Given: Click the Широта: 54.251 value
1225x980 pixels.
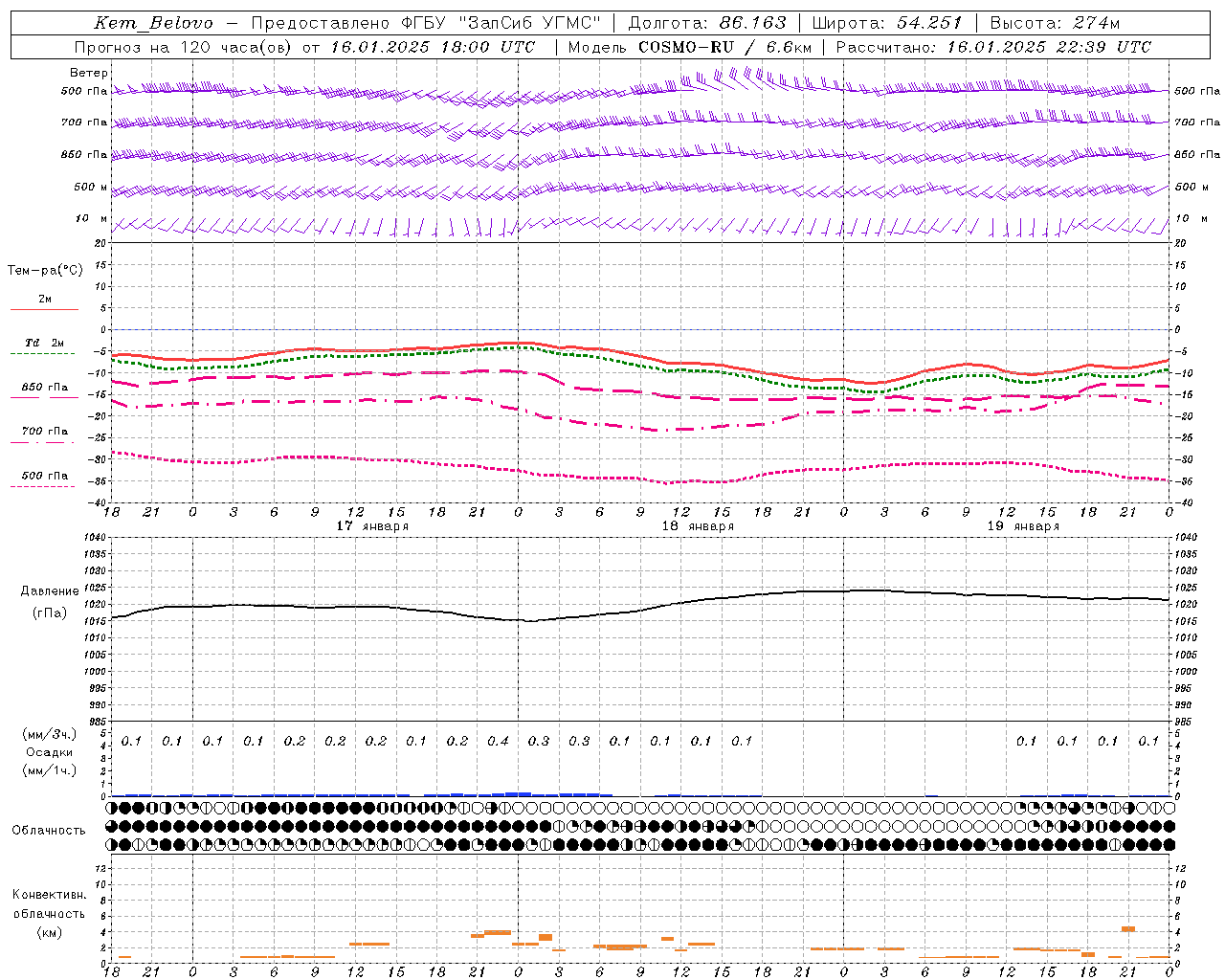Looking at the screenshot, I should coord(887,23).
